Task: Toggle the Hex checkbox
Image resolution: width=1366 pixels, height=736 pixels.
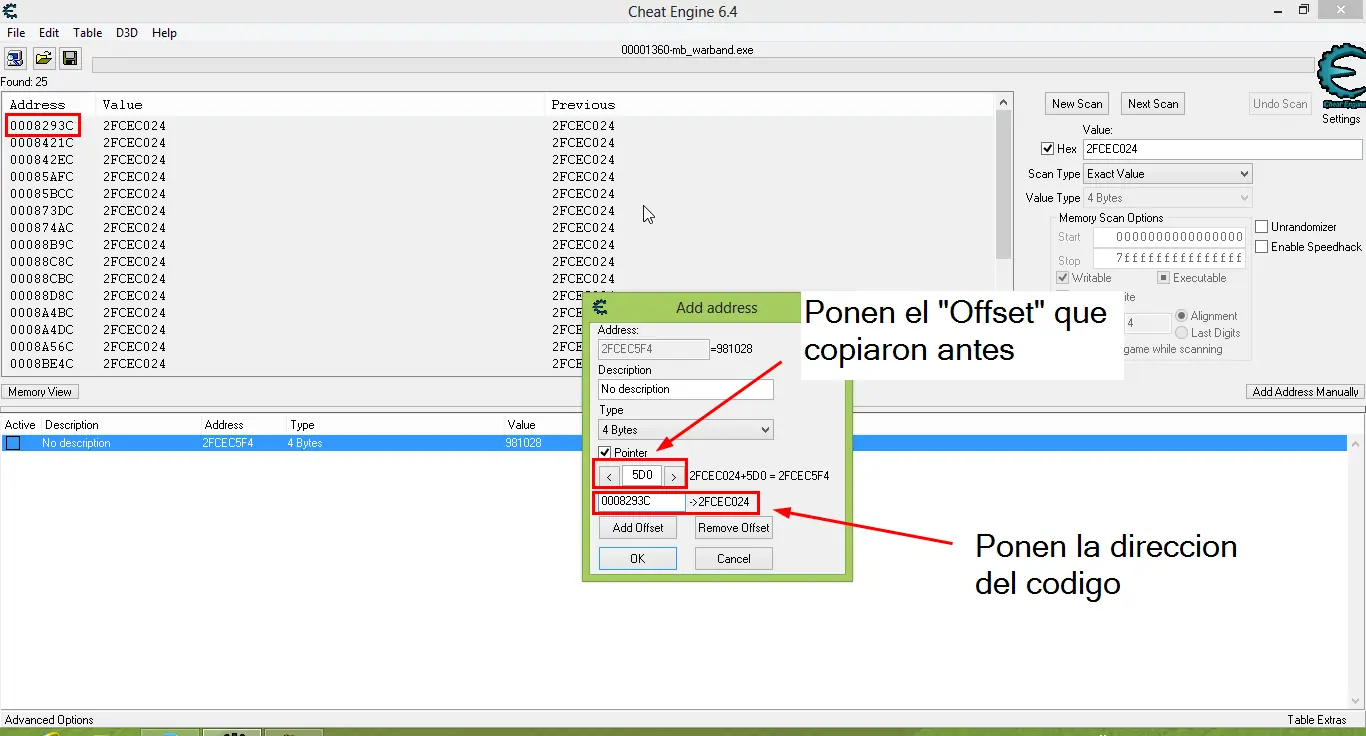Action: 1048,149
